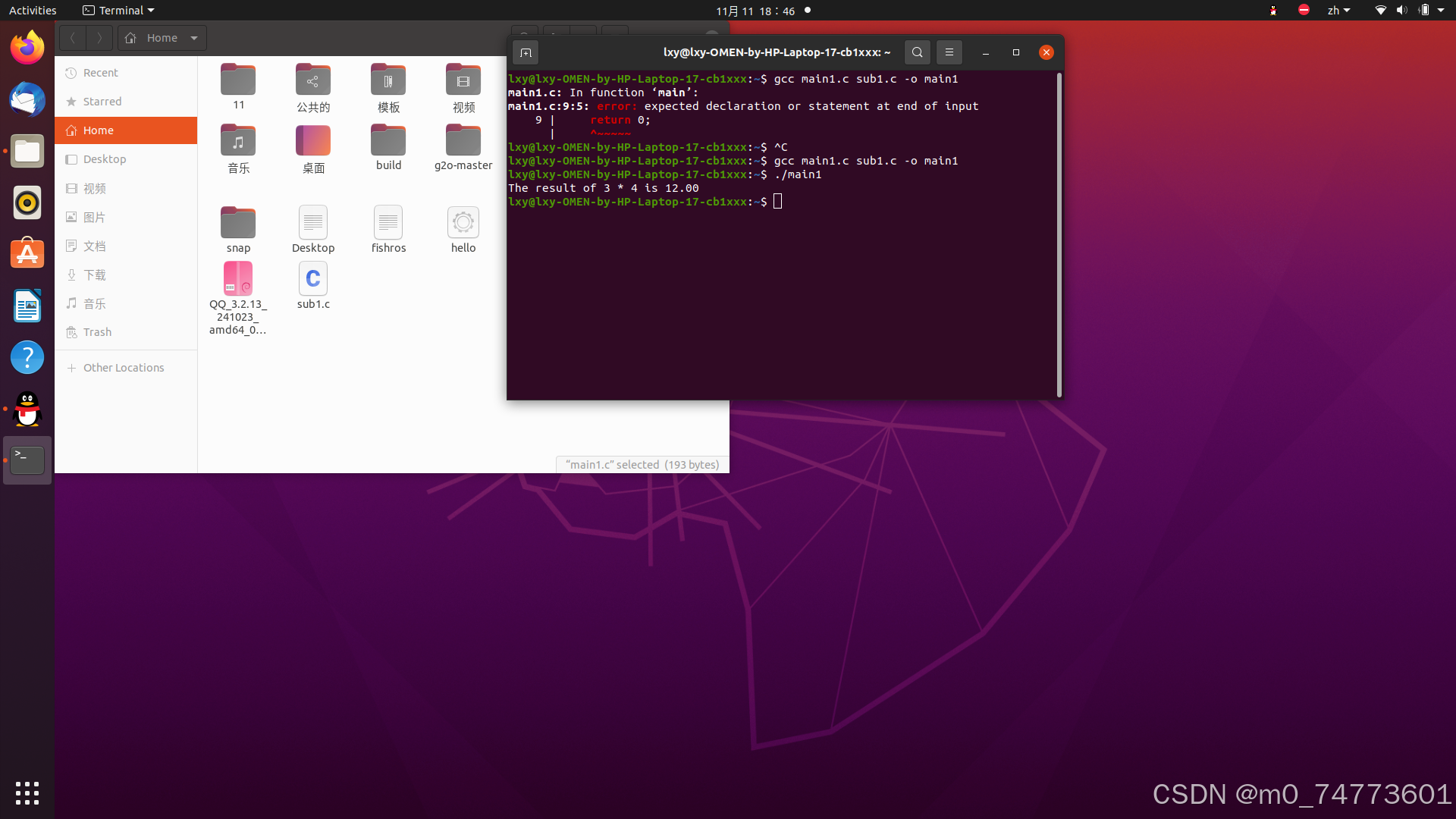Launch LibreOffice from the dock
Image resolution: width=1456 pixels, height=819 pixels.
pos(27,306)
